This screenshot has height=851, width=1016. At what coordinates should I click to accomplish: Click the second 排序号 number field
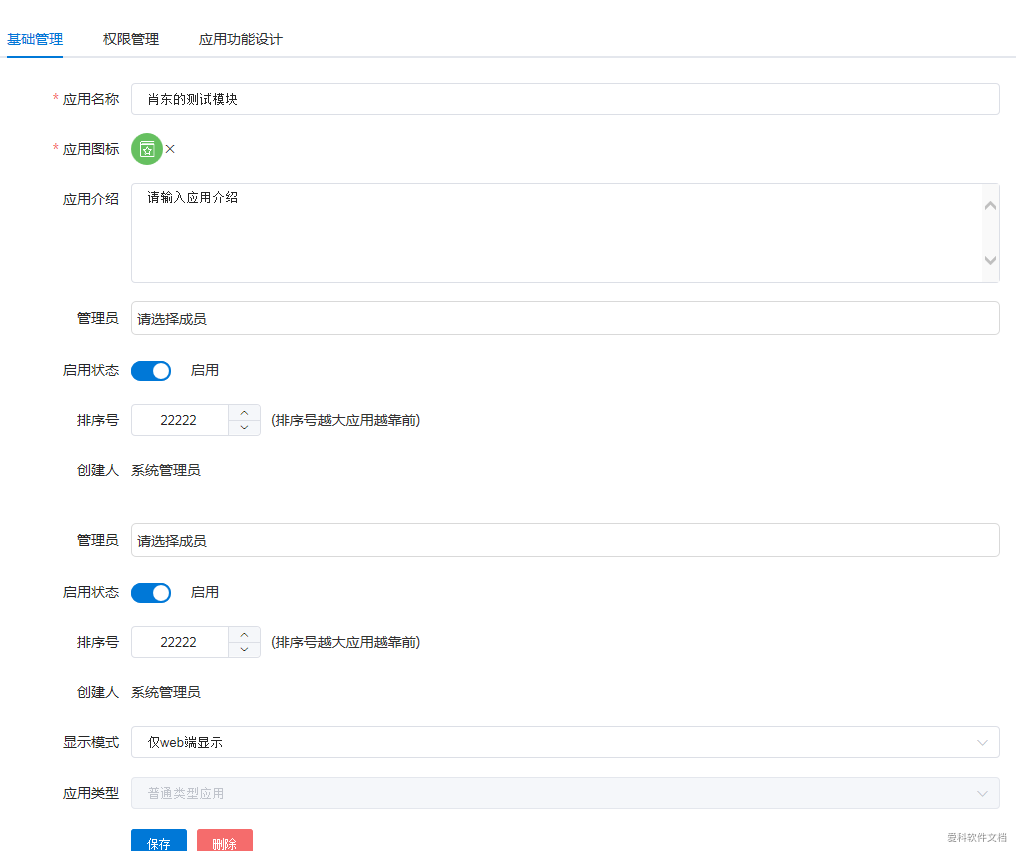tap(179, 642)
